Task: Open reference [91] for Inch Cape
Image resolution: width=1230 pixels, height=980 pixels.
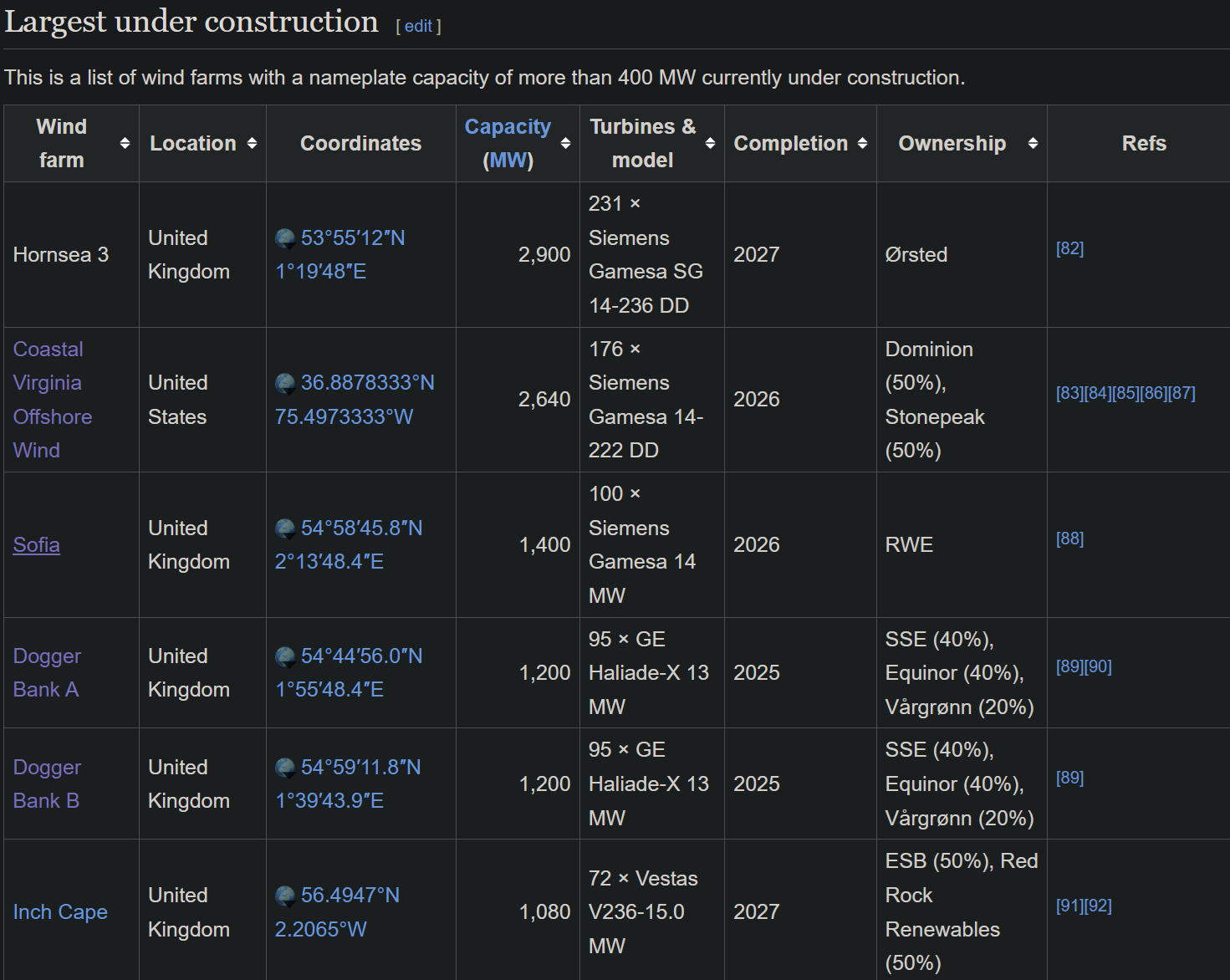Action: 1069,906
